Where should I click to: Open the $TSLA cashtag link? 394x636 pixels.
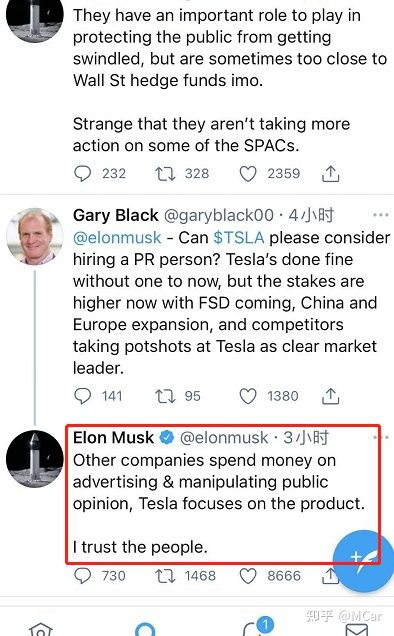pos(239,238)
